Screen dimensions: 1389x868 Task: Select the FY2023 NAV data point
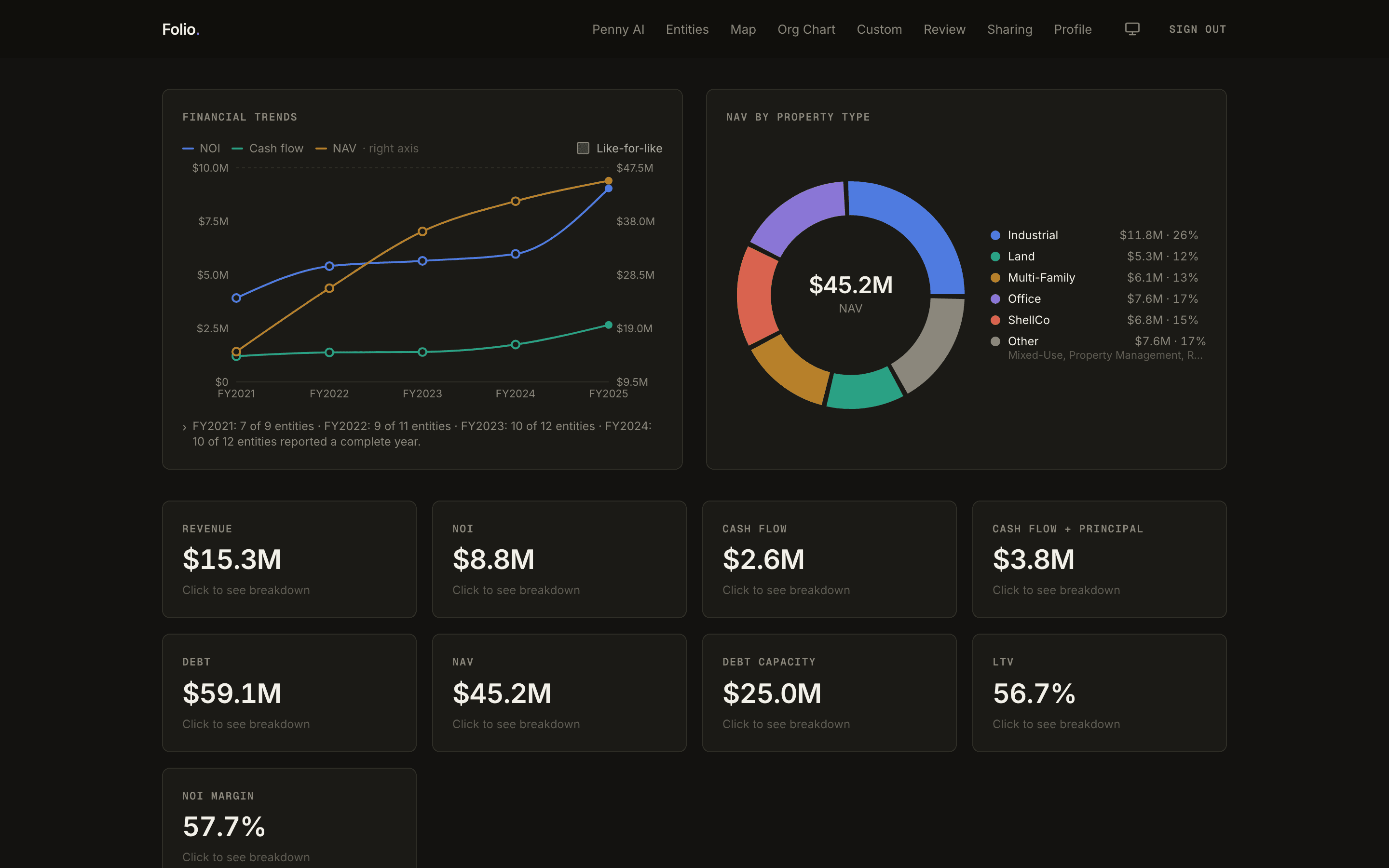(x=422, y=231)
